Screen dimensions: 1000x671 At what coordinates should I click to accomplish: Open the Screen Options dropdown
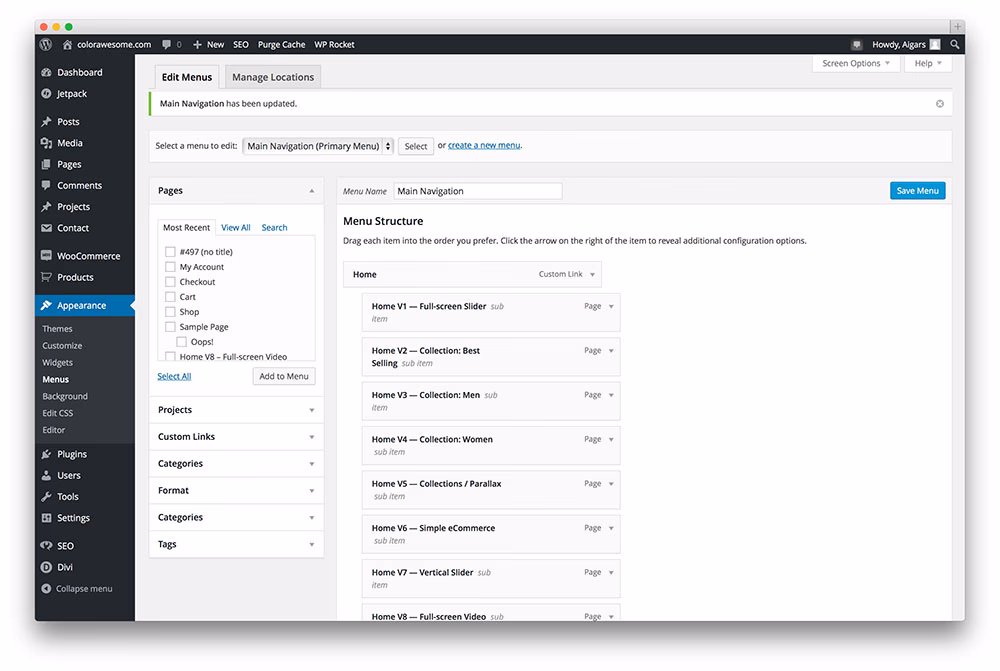point(856,63)
